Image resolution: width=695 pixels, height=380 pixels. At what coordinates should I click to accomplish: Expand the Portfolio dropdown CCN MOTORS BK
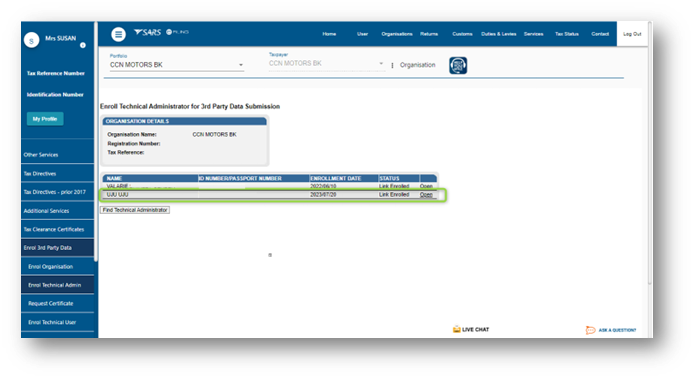click(176, 65)
